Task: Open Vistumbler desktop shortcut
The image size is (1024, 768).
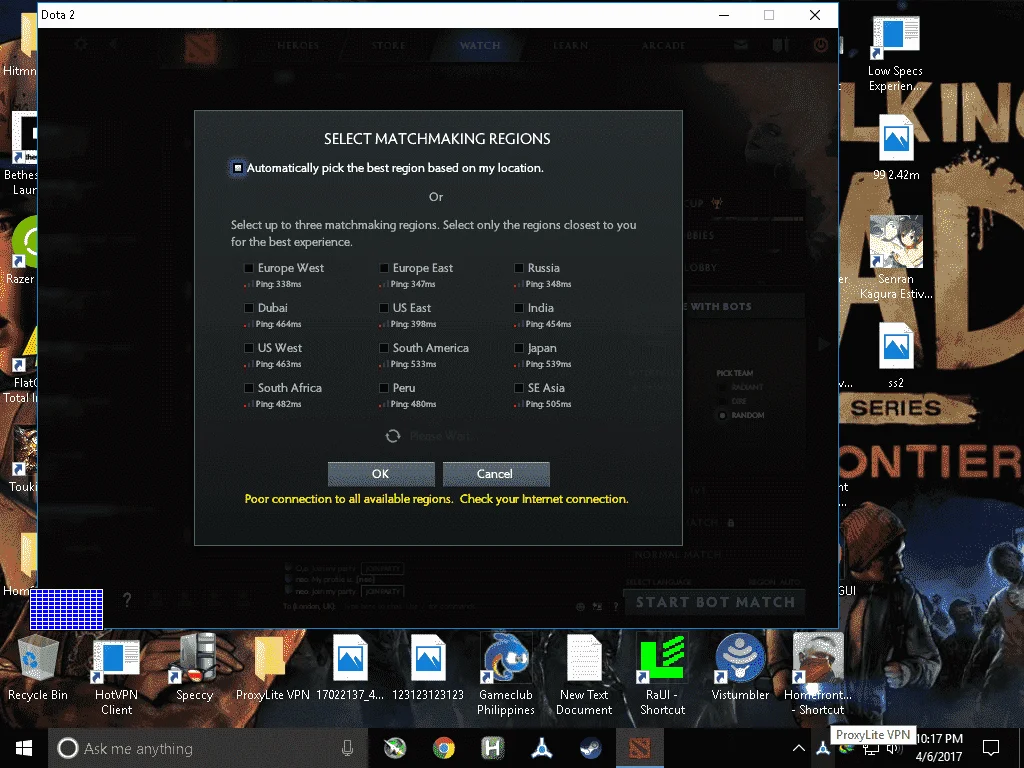Action: pos(740,667)
